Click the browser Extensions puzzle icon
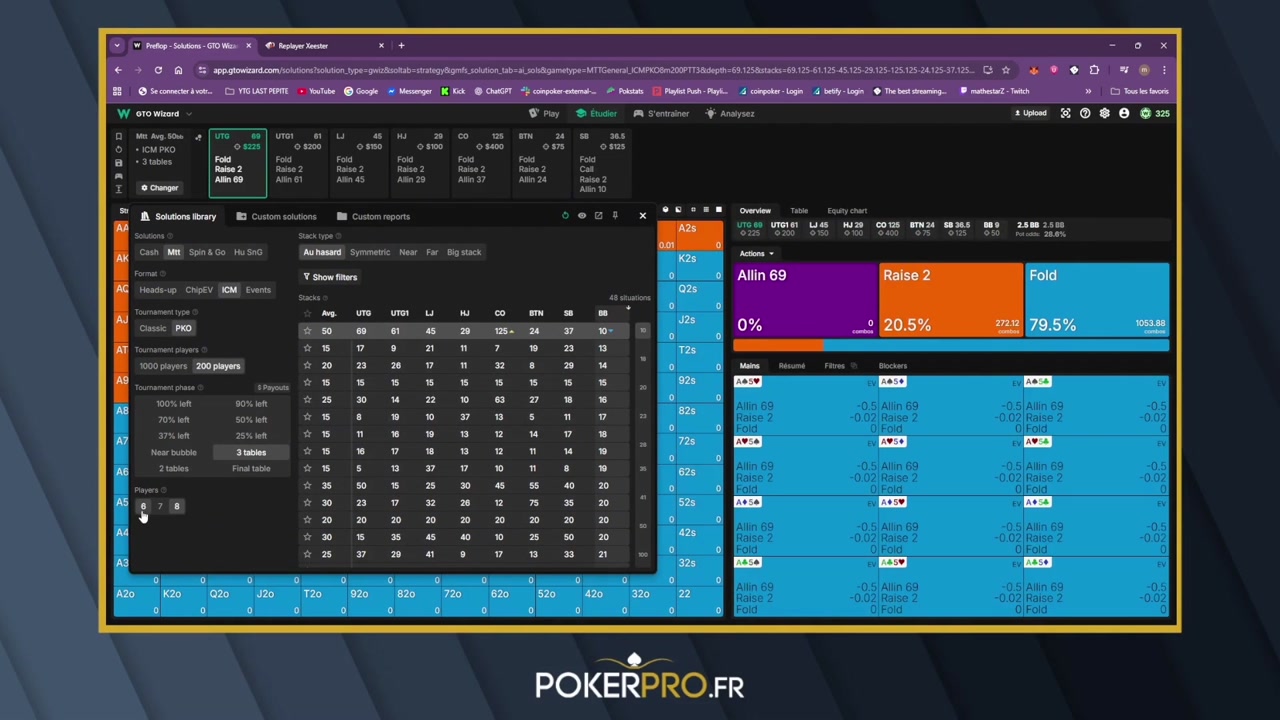 [x=1094, y=70]
